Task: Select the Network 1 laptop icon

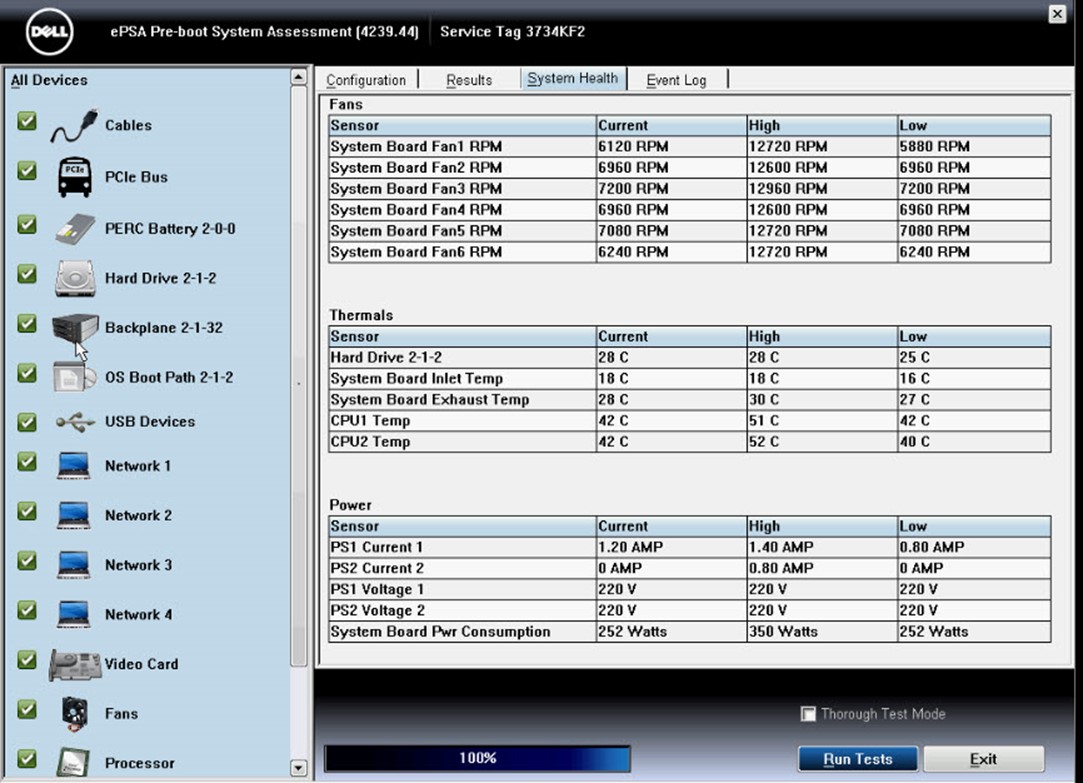Action: [x=73, y=465]
